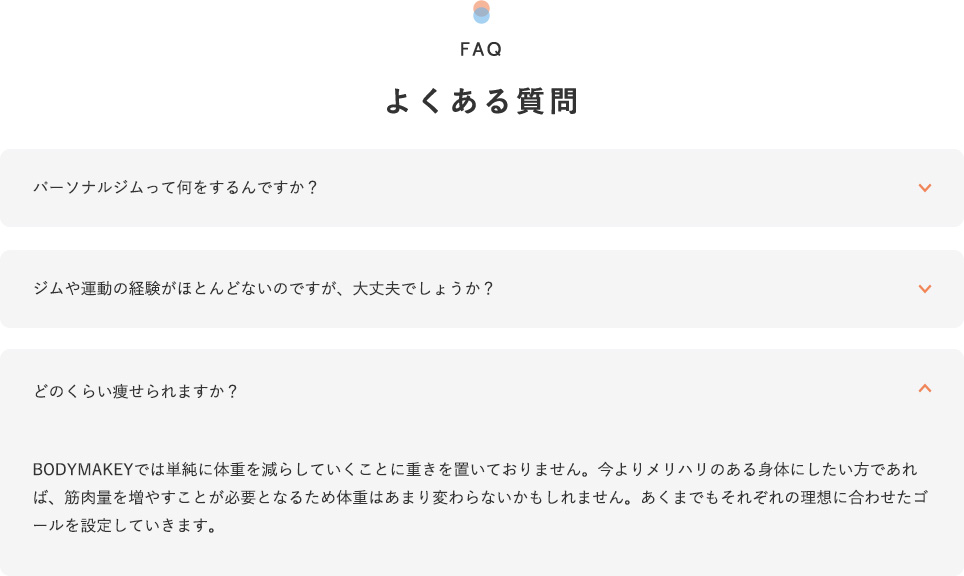Click the down chevron on the 運動の経験 question

pyautogui.click(x=925, y=289)
